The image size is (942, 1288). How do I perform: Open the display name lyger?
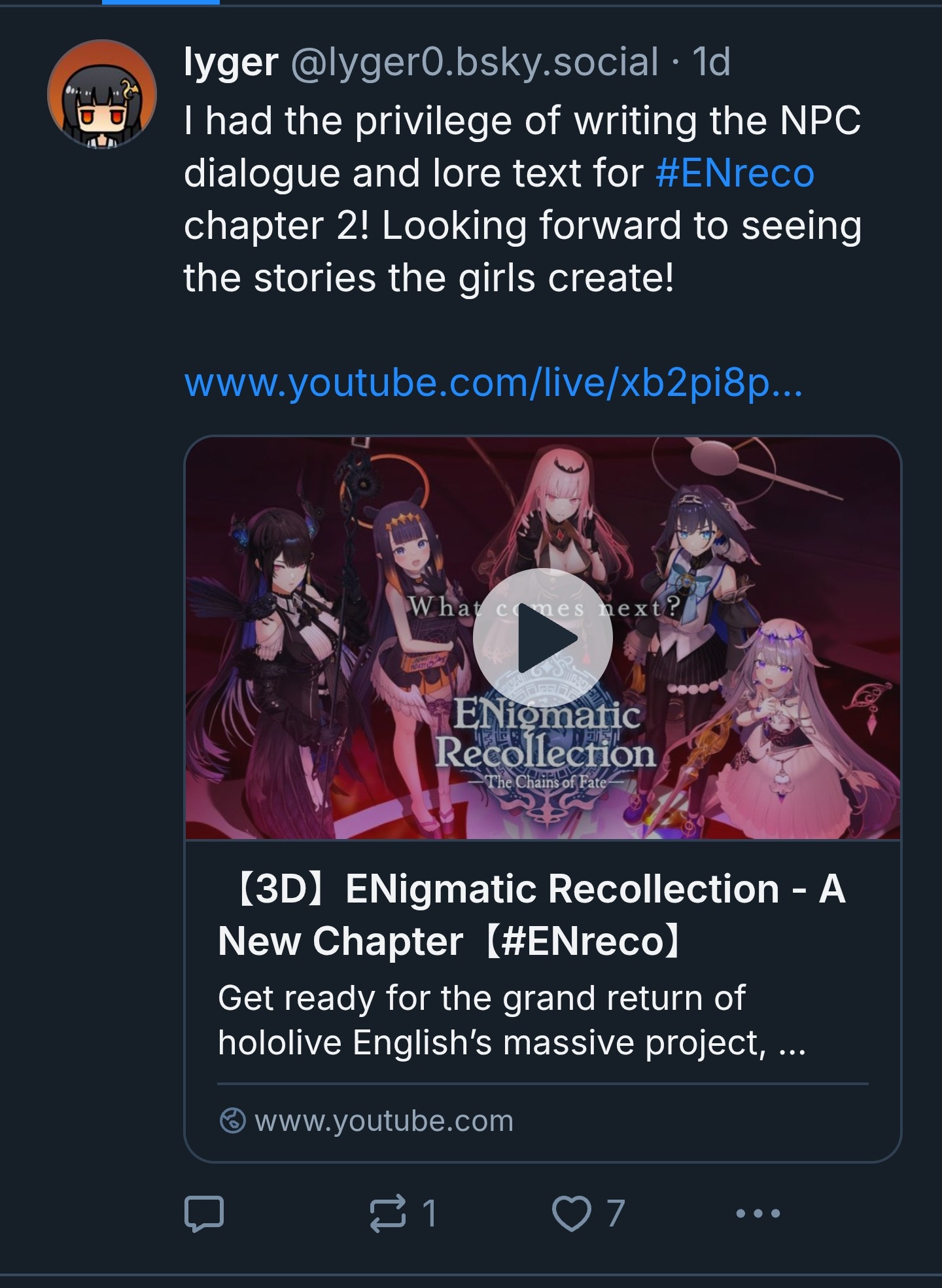231,62
